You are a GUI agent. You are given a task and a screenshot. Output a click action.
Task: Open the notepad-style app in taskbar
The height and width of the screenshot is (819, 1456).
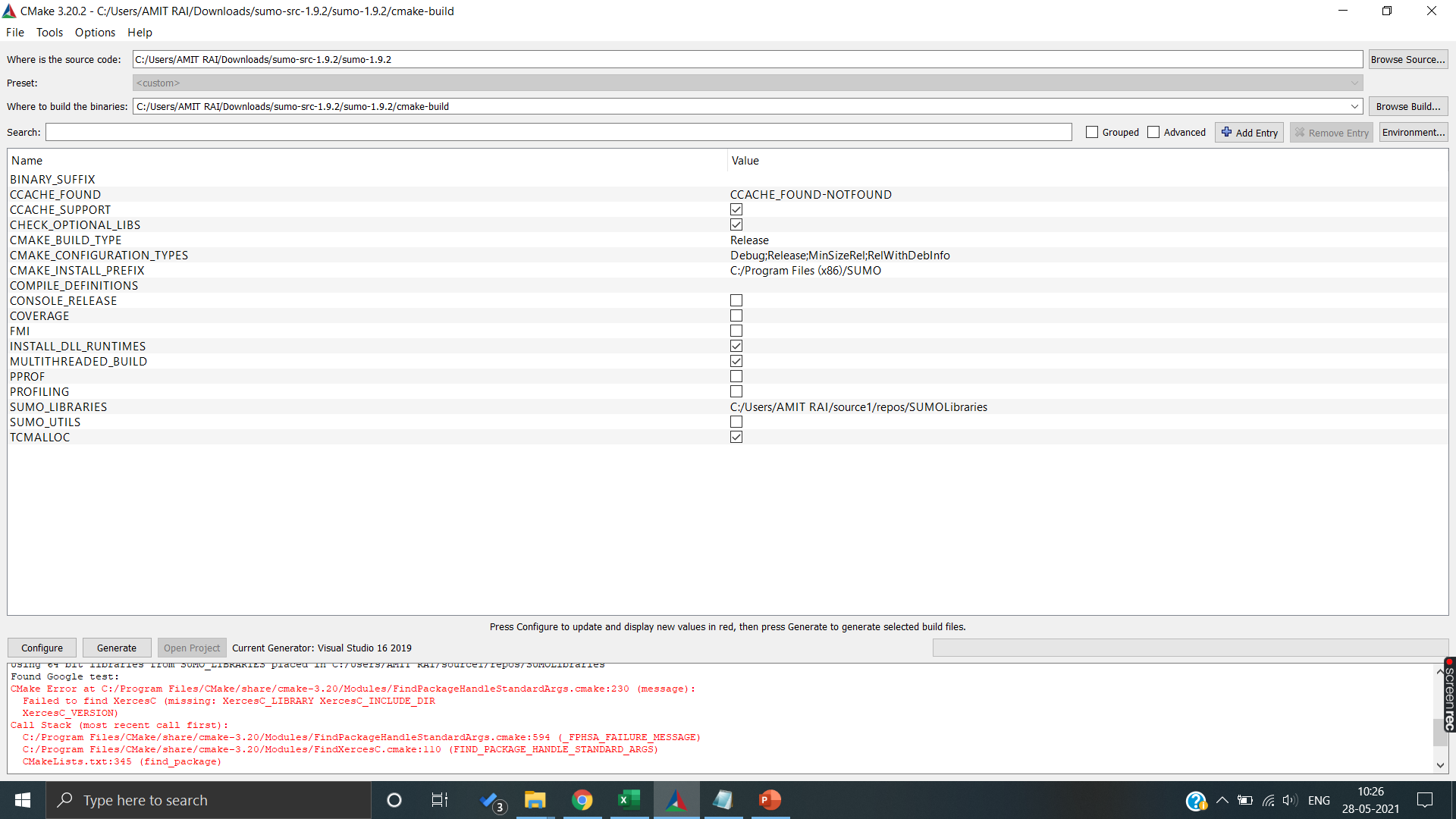[723, 800]
